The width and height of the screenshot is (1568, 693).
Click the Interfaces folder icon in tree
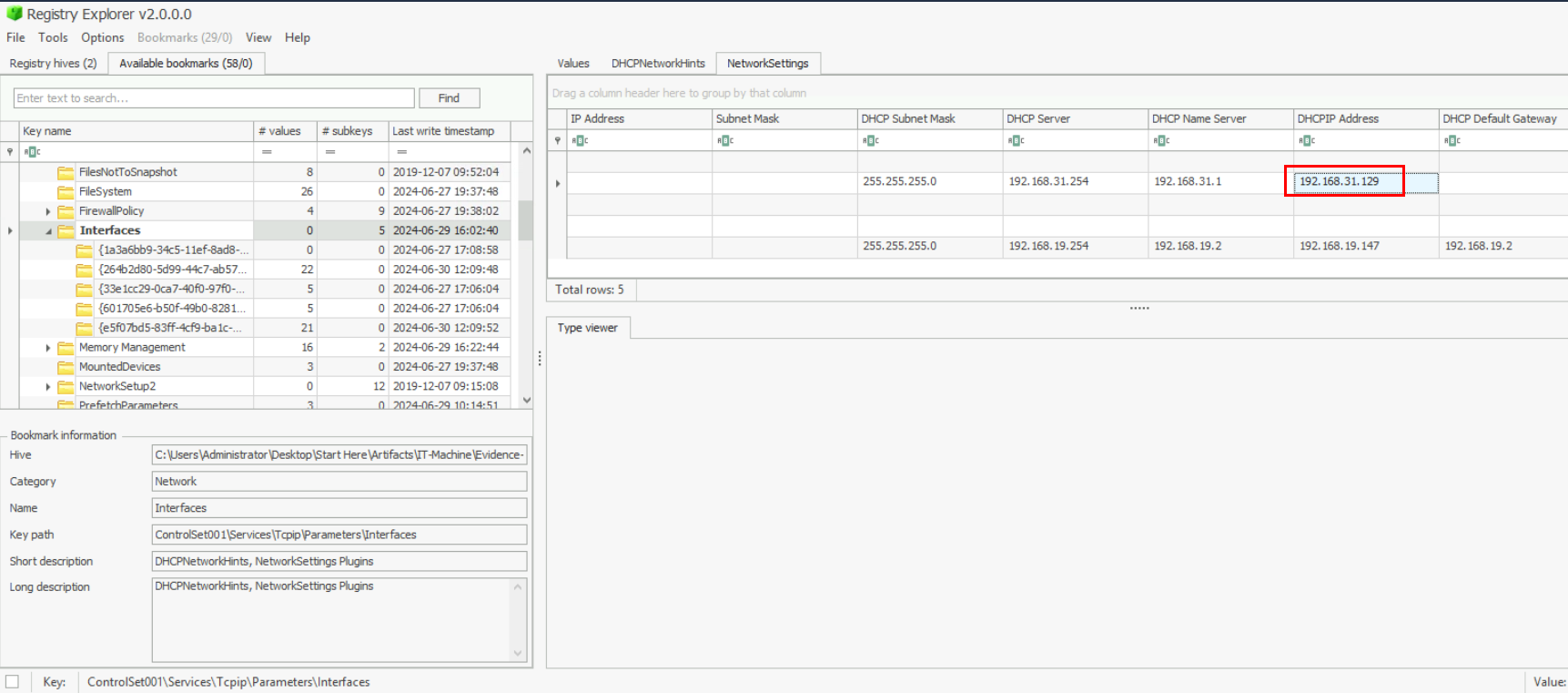click(66, 231)
